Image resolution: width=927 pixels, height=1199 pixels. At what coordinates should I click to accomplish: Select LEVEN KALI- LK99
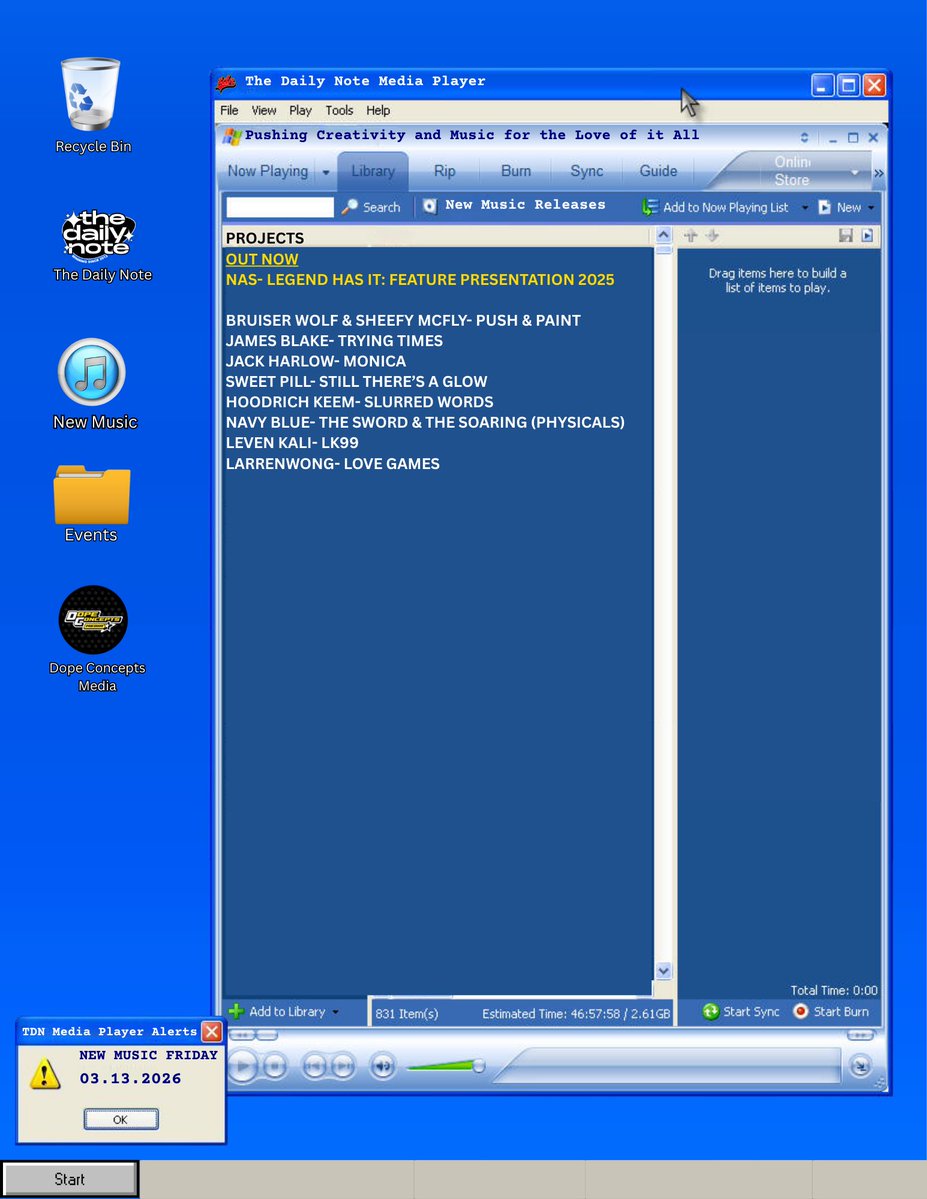(292, 443)
